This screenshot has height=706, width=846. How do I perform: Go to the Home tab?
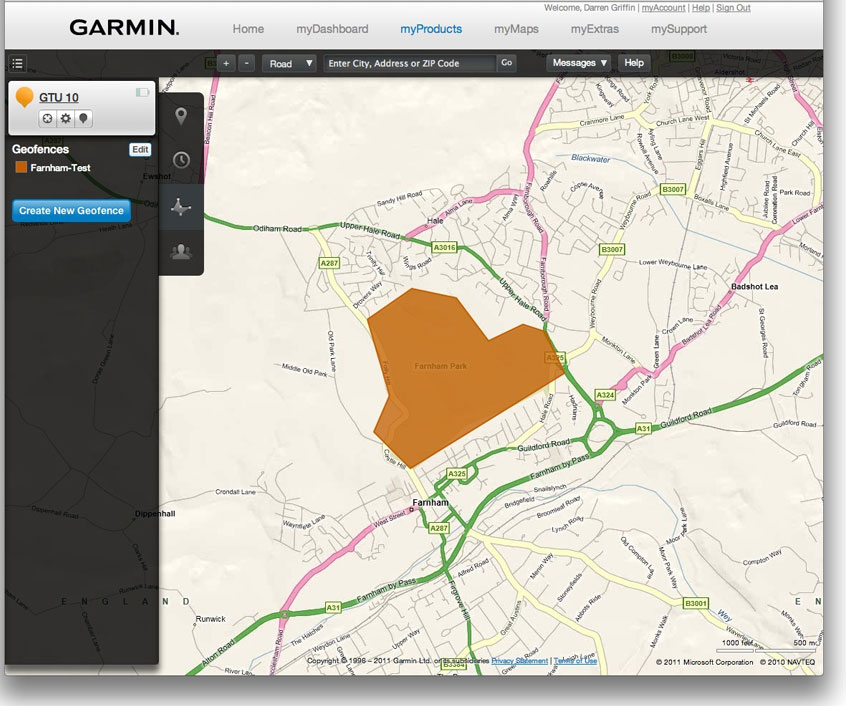[248, 29]
